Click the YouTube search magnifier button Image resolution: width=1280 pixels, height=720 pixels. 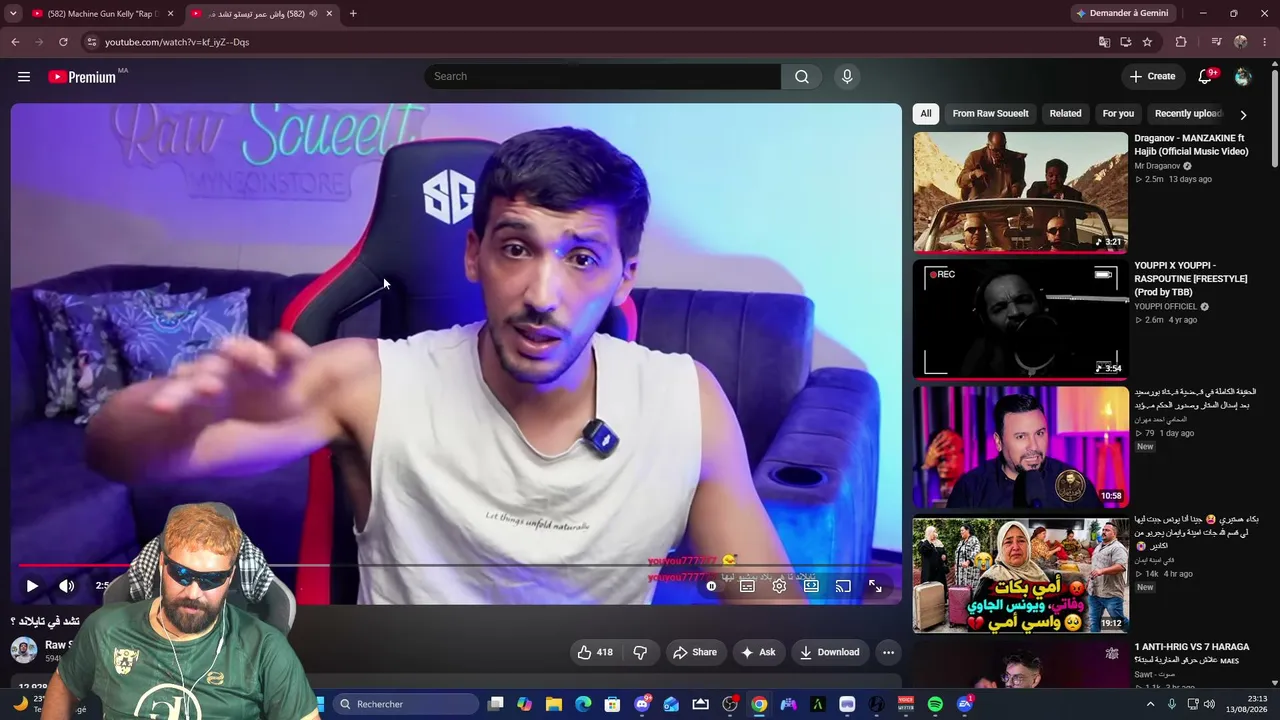point(802,77)
